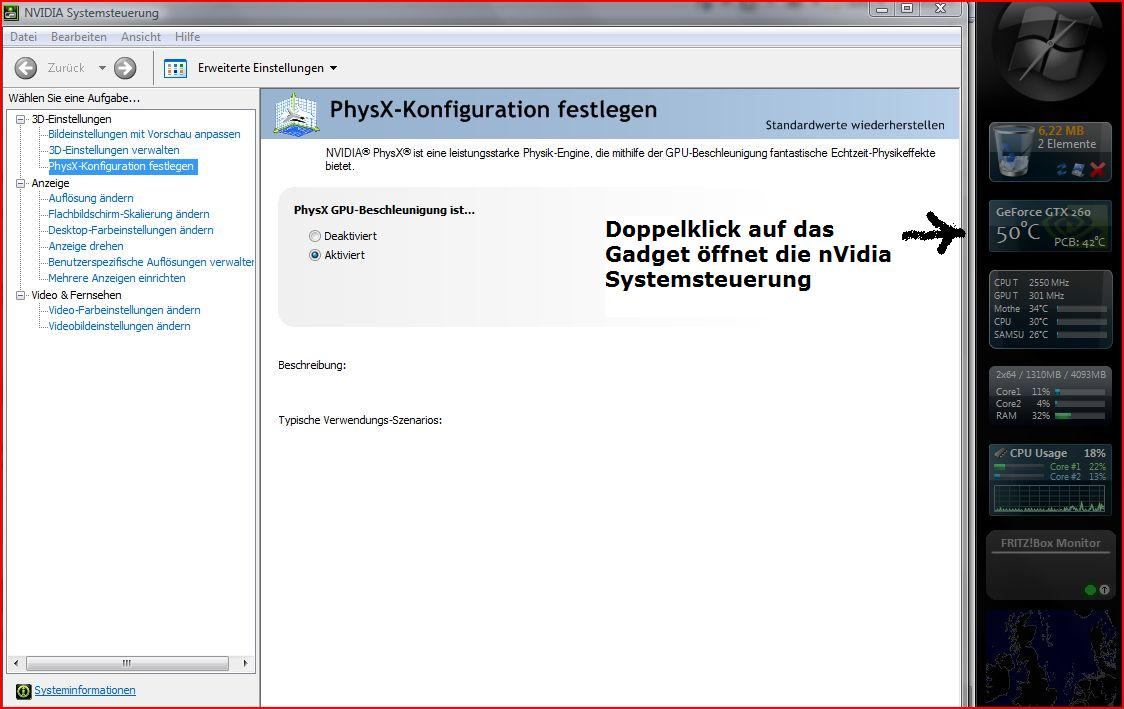1124x709 pixels.
Task: Click the forward navigation arrow icon
Action: point(125,68)
